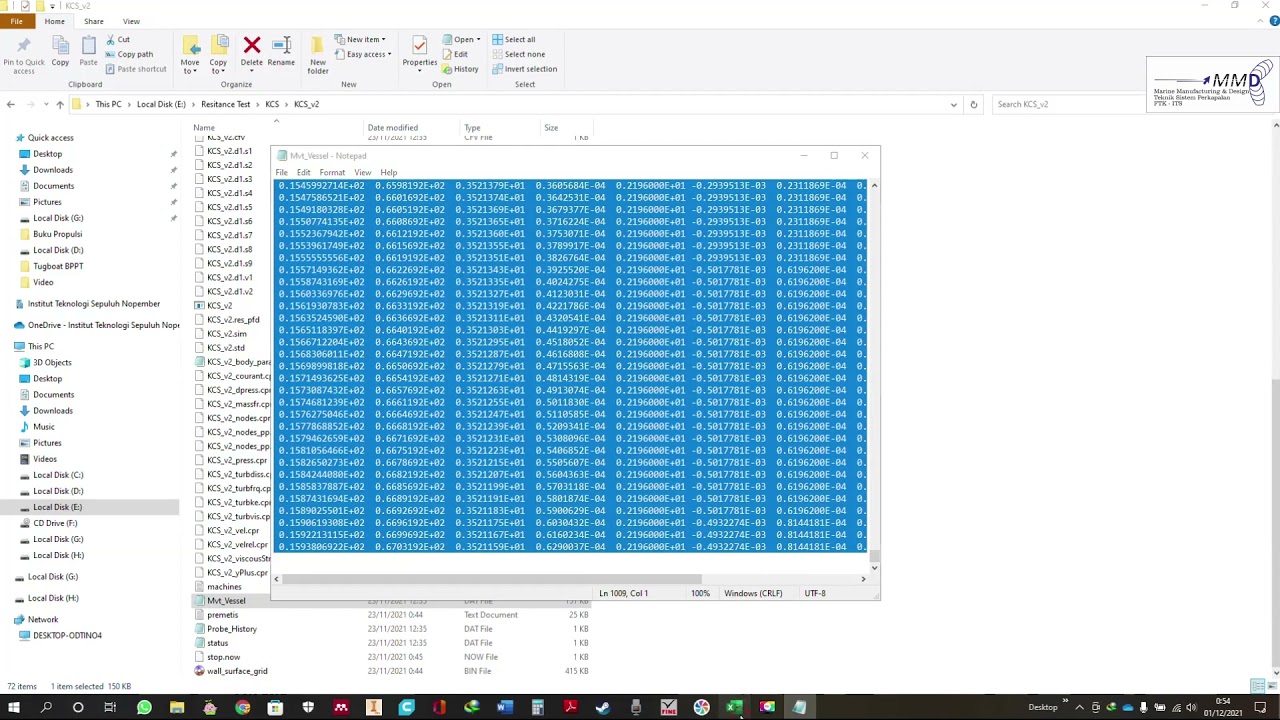Select 3D Objects in navigation pane

pos(52,362)
